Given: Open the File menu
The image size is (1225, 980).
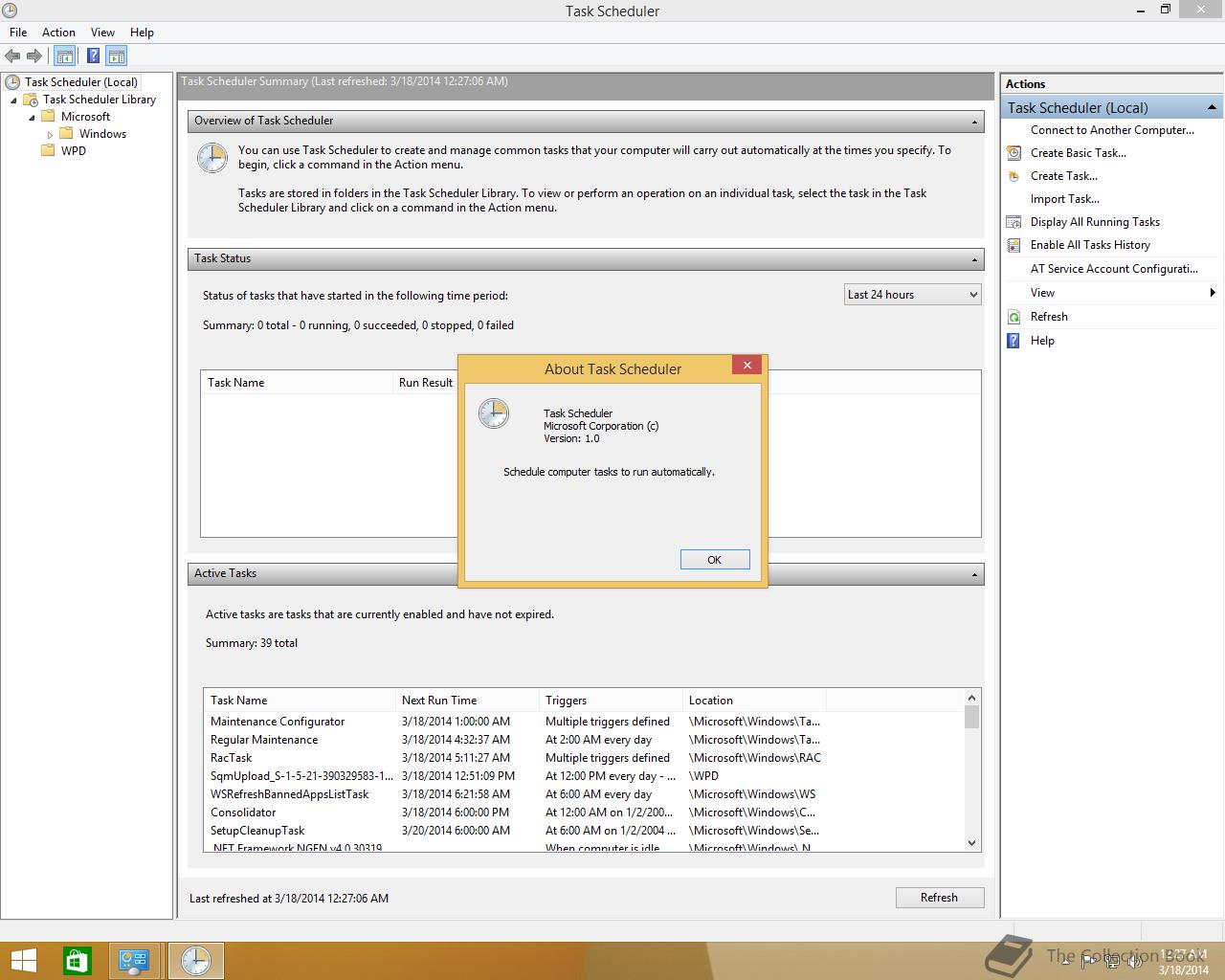Looking at the screenshot, I should point(18,32).
